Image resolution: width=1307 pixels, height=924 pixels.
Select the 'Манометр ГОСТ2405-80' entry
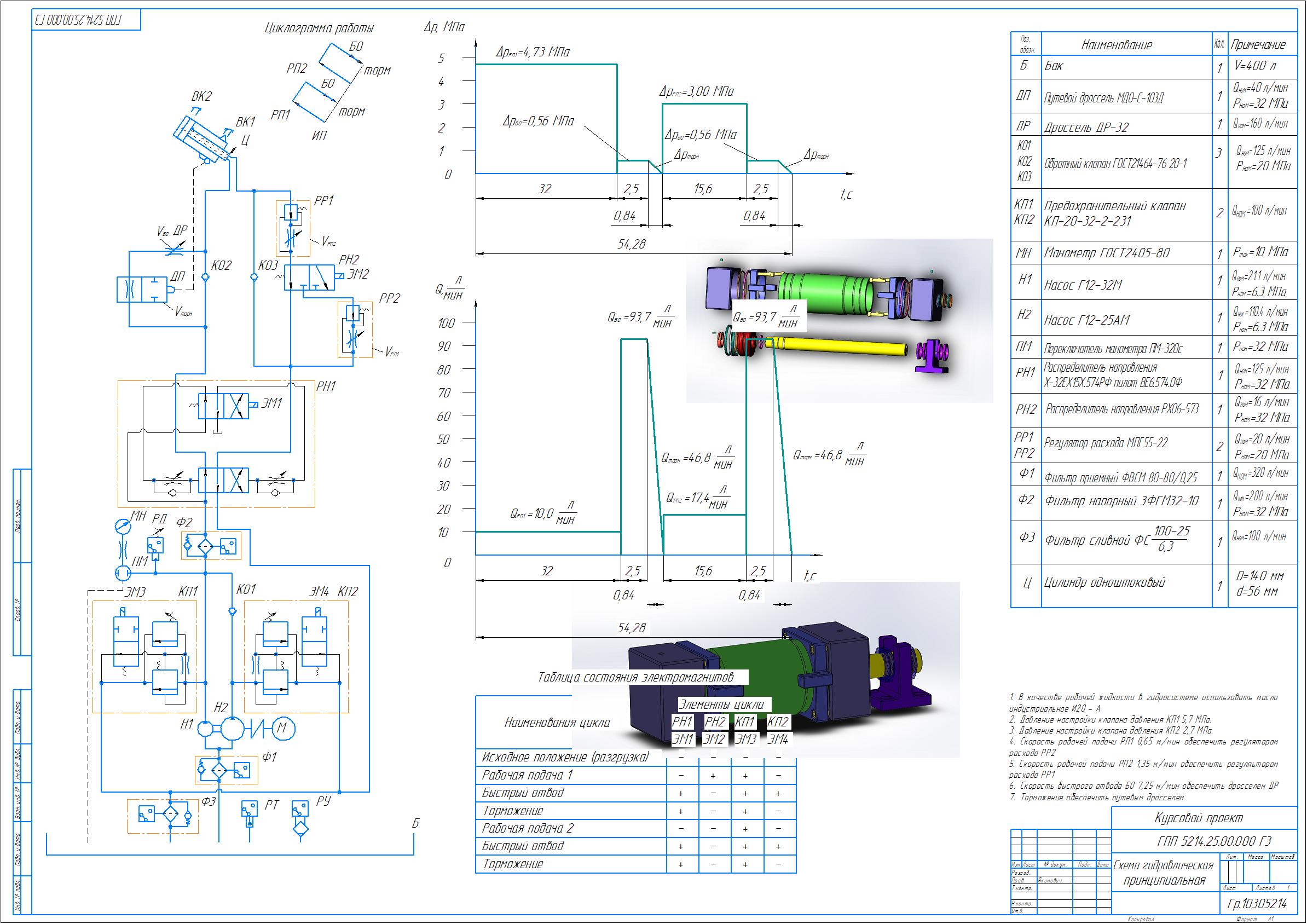click(1107, 253)
